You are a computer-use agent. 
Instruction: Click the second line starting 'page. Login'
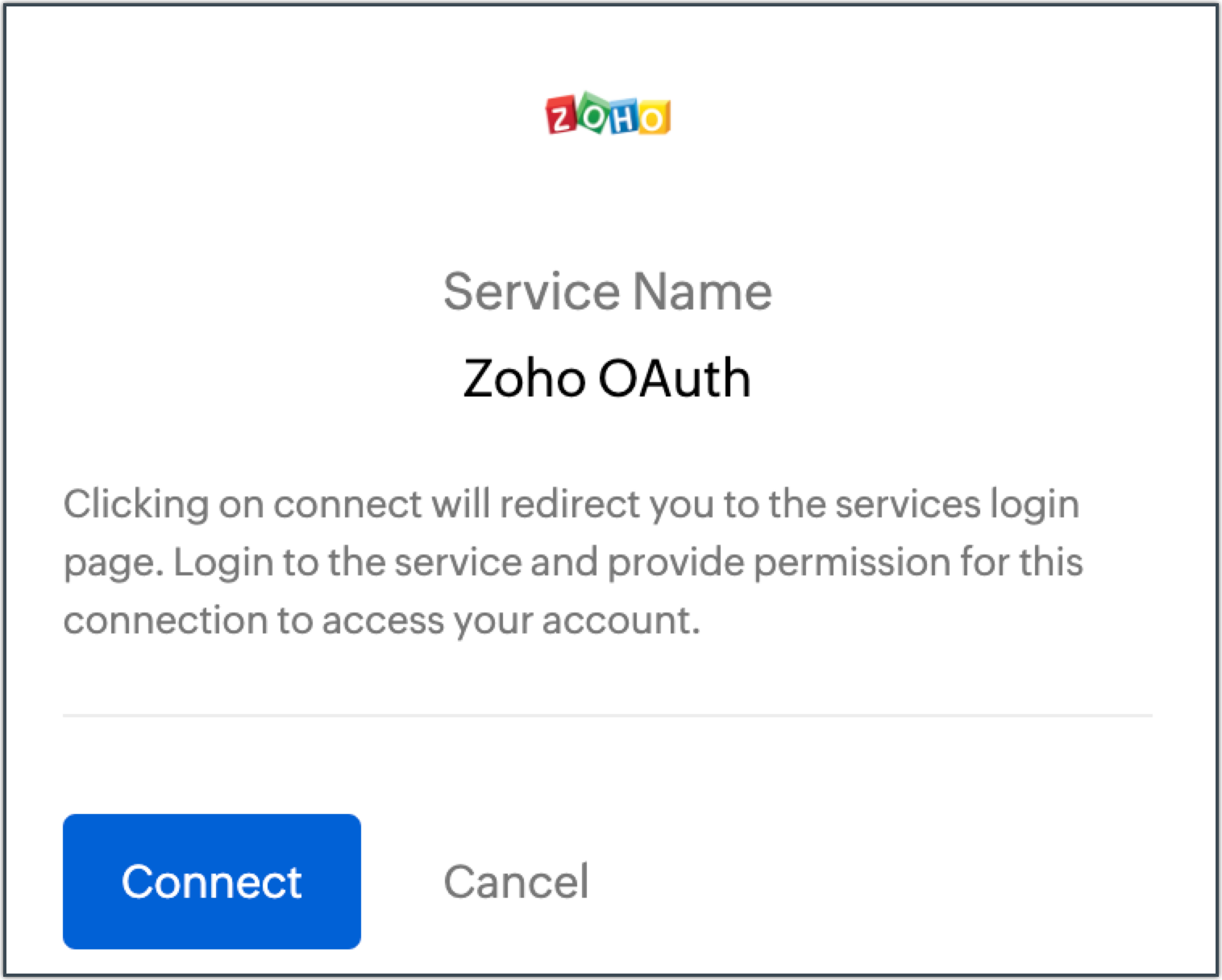pos(572,563)
